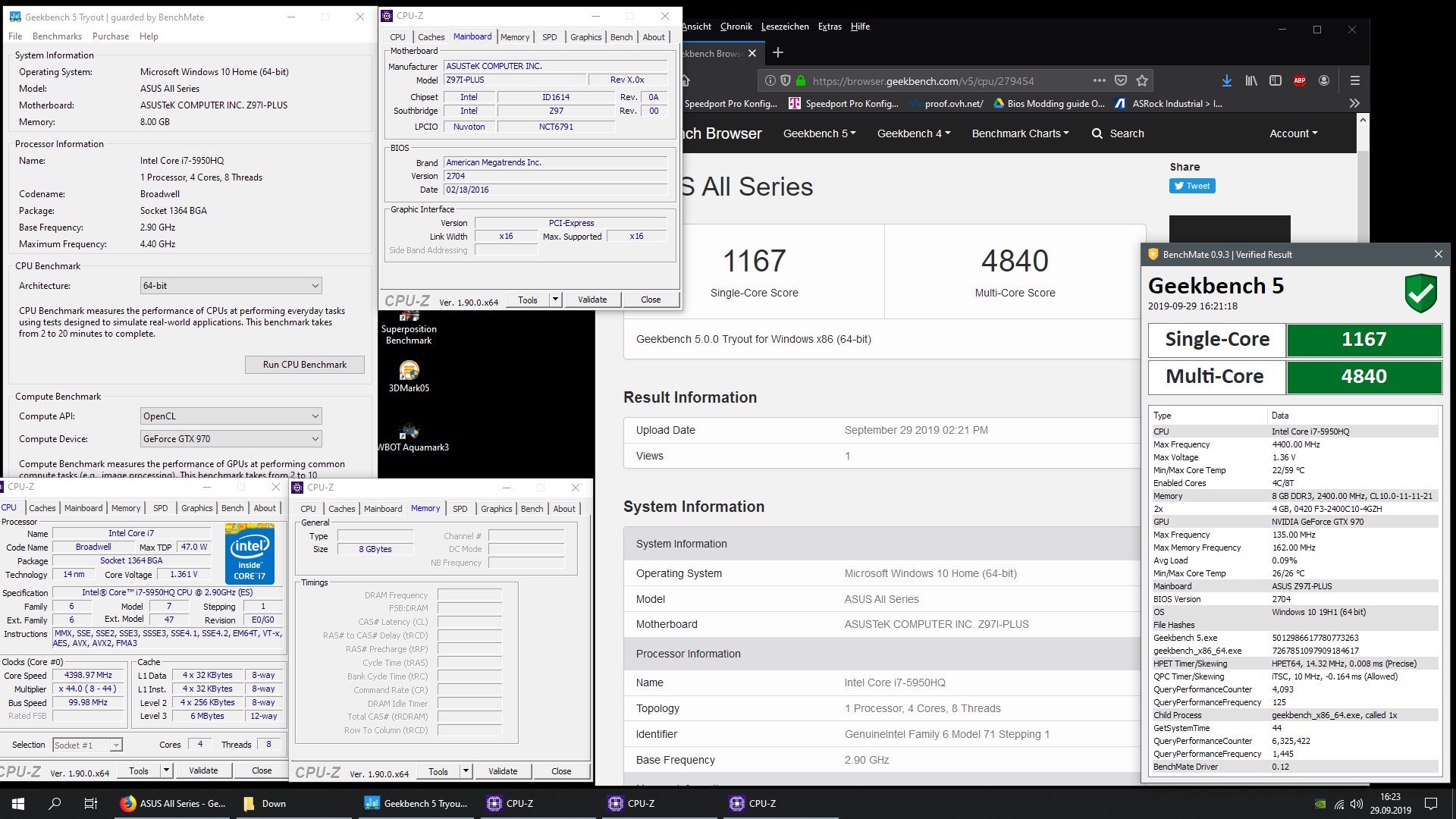Image resolution: width=1456 pixels, height=819 pixels.
Task: Switch to Bench tab in Memory CPU-Z window
Action: point(532,509)
